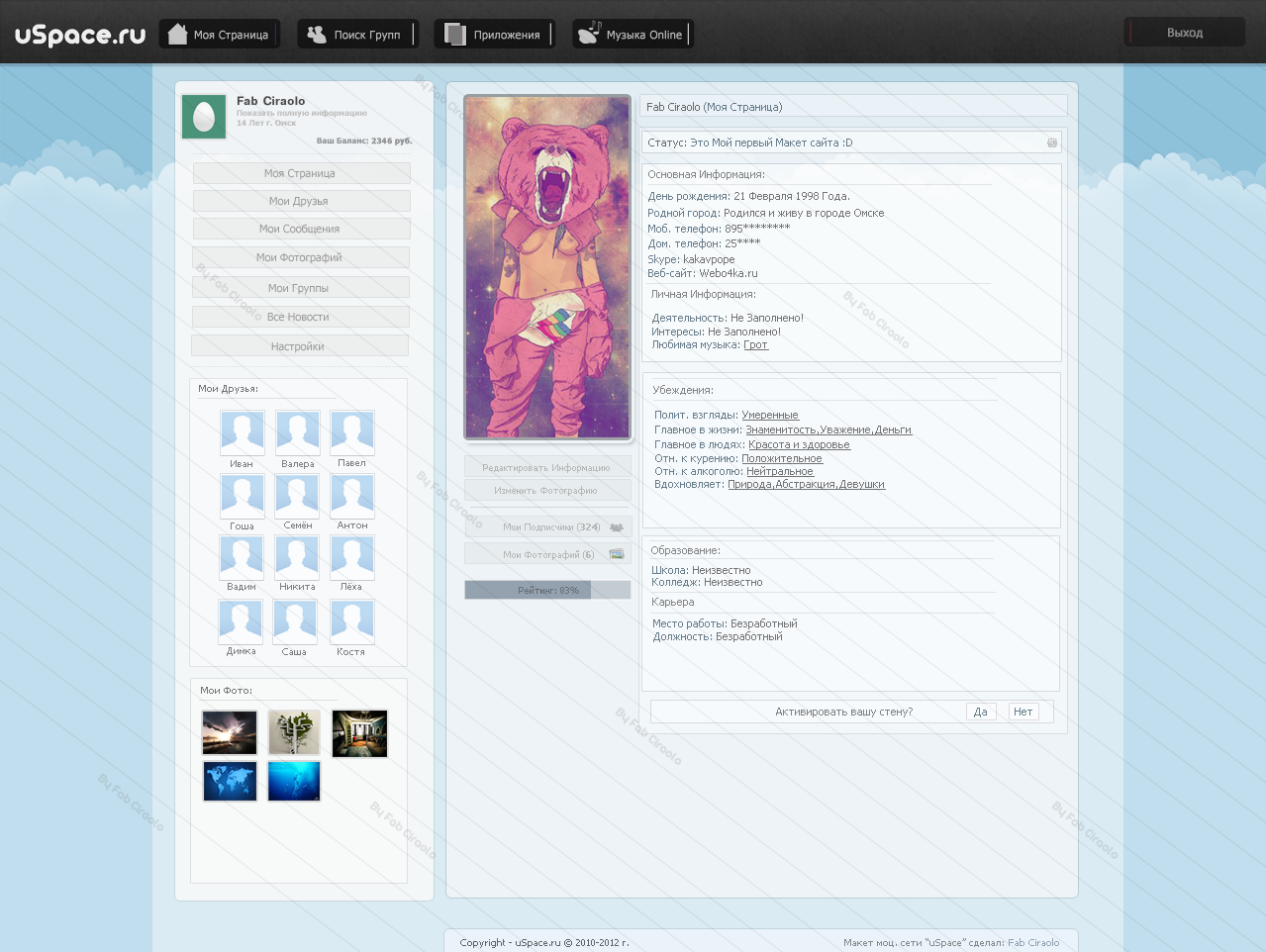Click Мои Фотографий (6) button under the profile picture
The height and width of the screenshot is (952, 1266).
coord(548,554)
